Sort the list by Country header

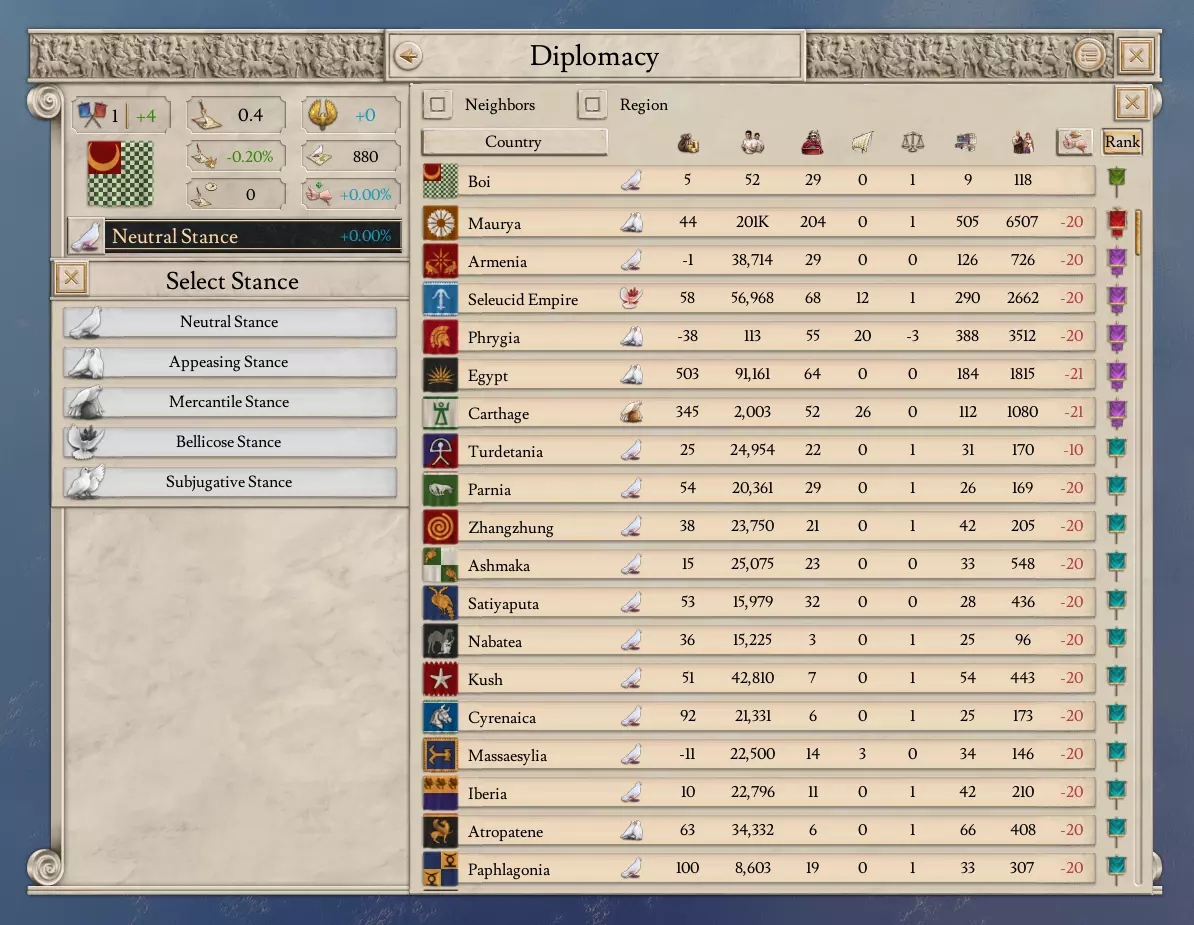point(514,142)
